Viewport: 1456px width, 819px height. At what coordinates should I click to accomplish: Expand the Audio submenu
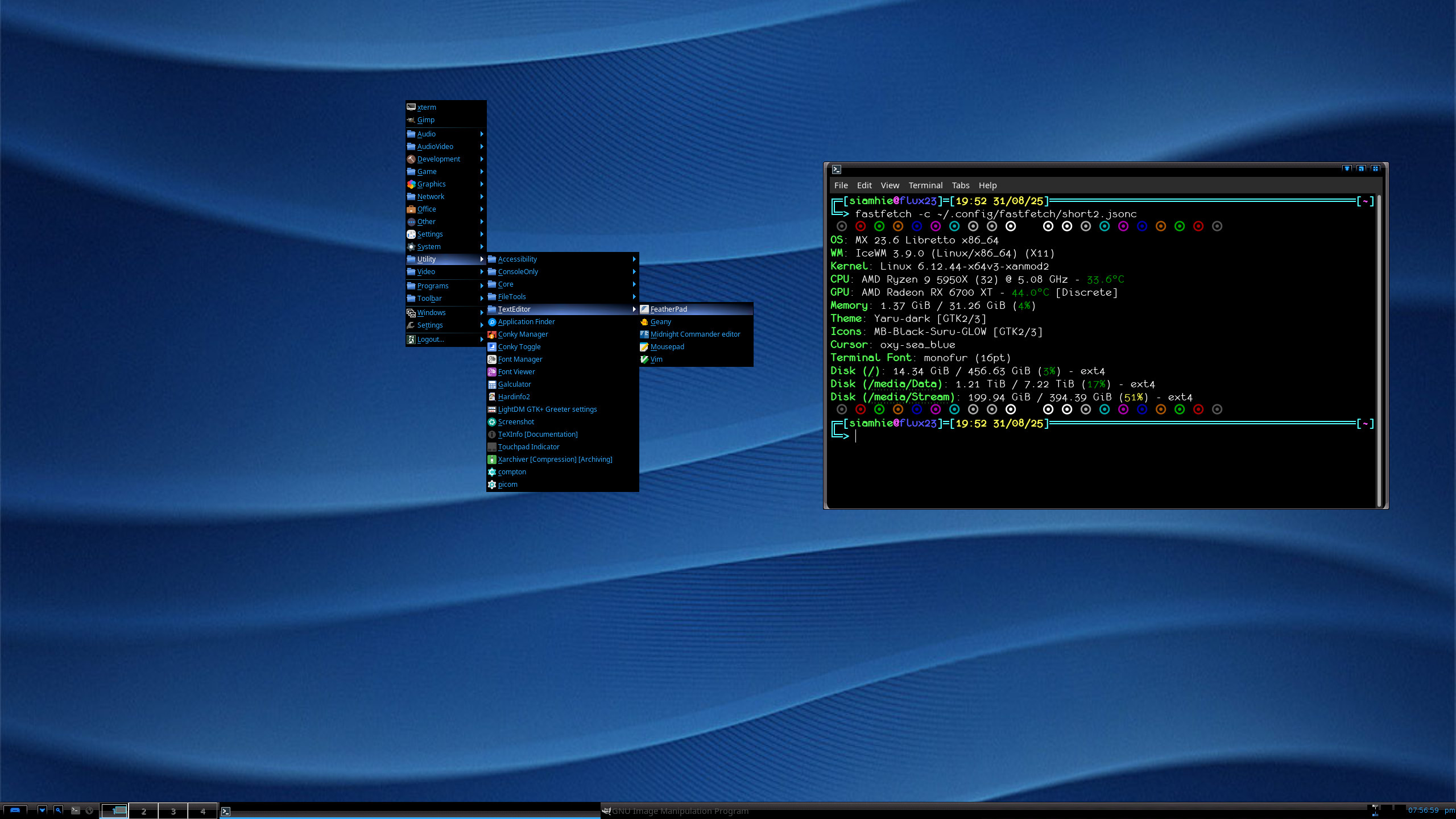pyautogui.click(x=446, y=134)
